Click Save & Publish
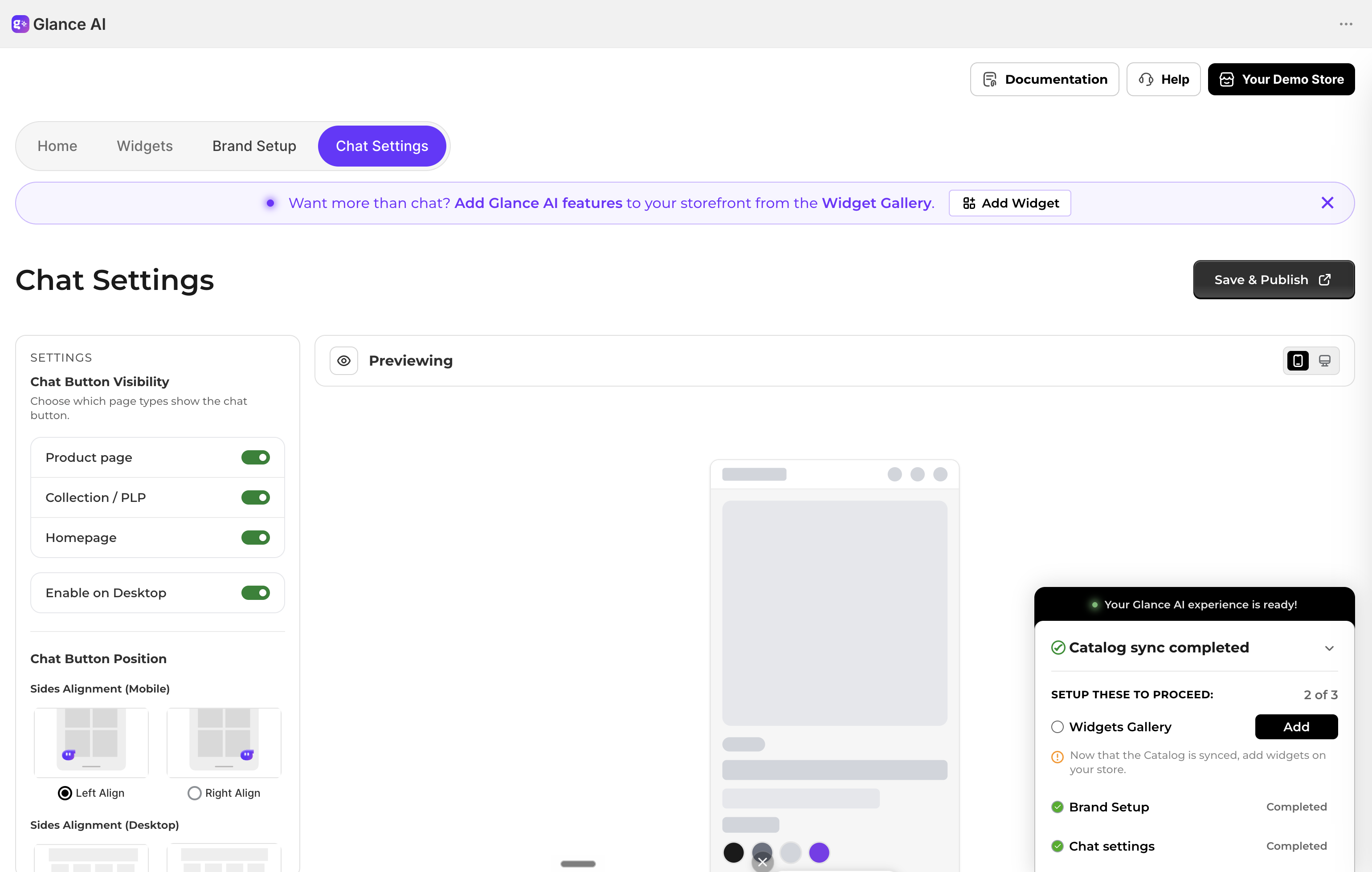The height and width of the screenshot is (872, 1372). 1274,280
